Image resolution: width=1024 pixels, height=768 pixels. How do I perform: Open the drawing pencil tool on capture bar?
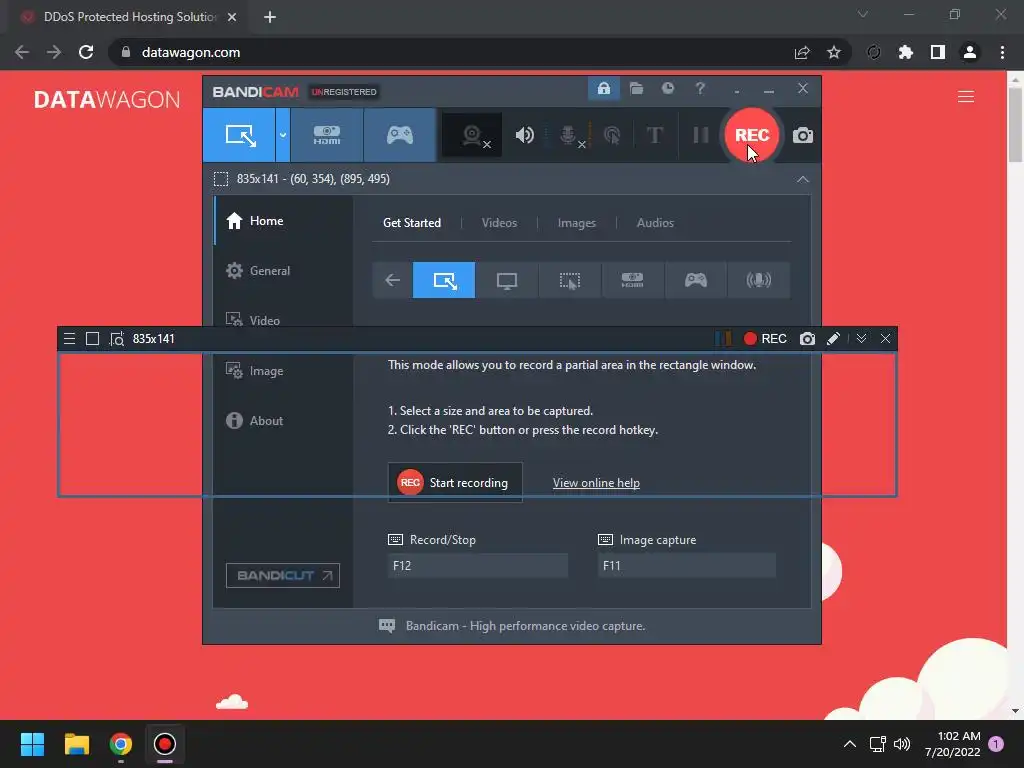[833, 338]
